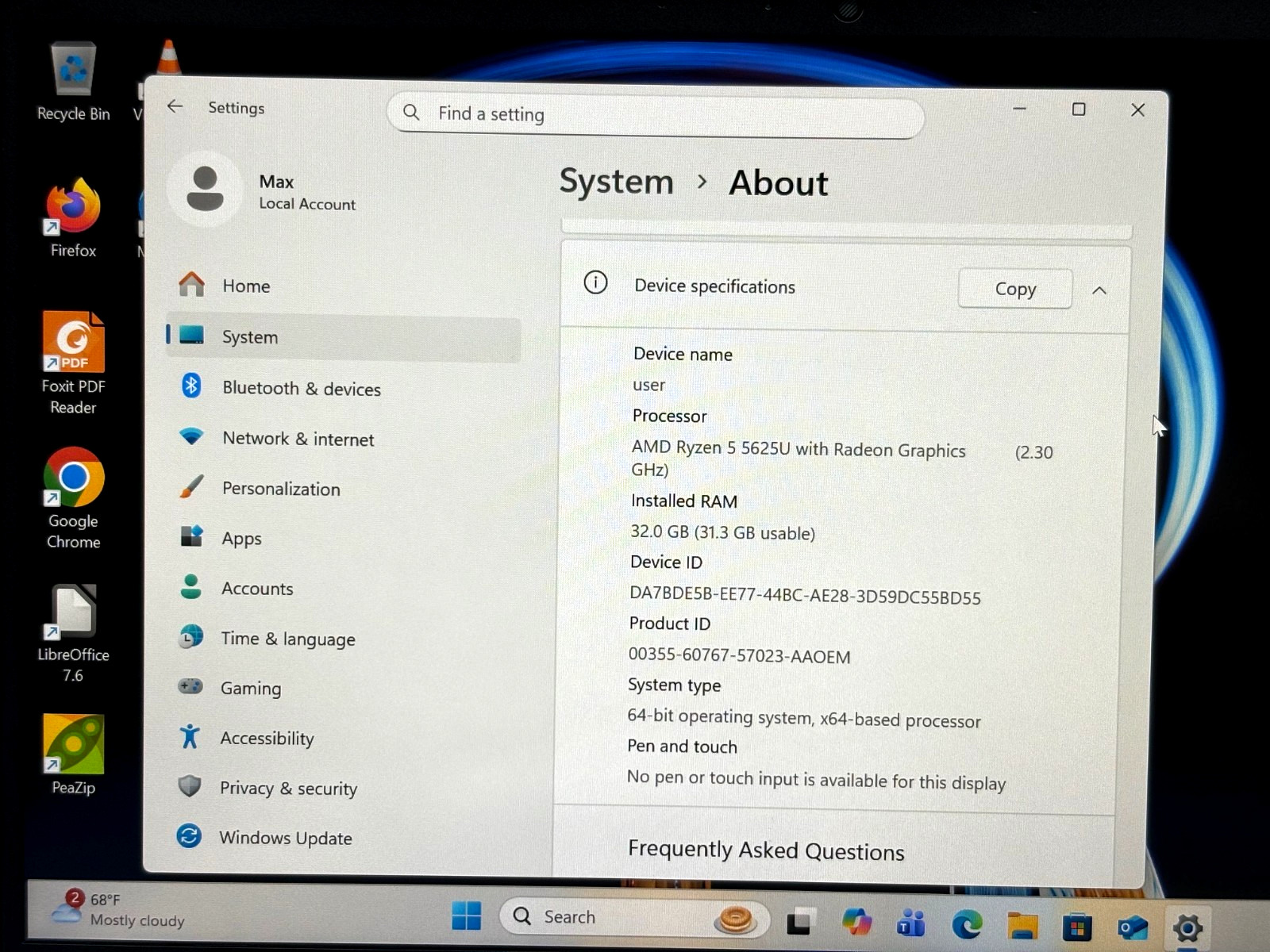The height and width of the screenshot is (952, 1270).
Task: Click the System breadcrumb link
Action: (x=617, y=182)
